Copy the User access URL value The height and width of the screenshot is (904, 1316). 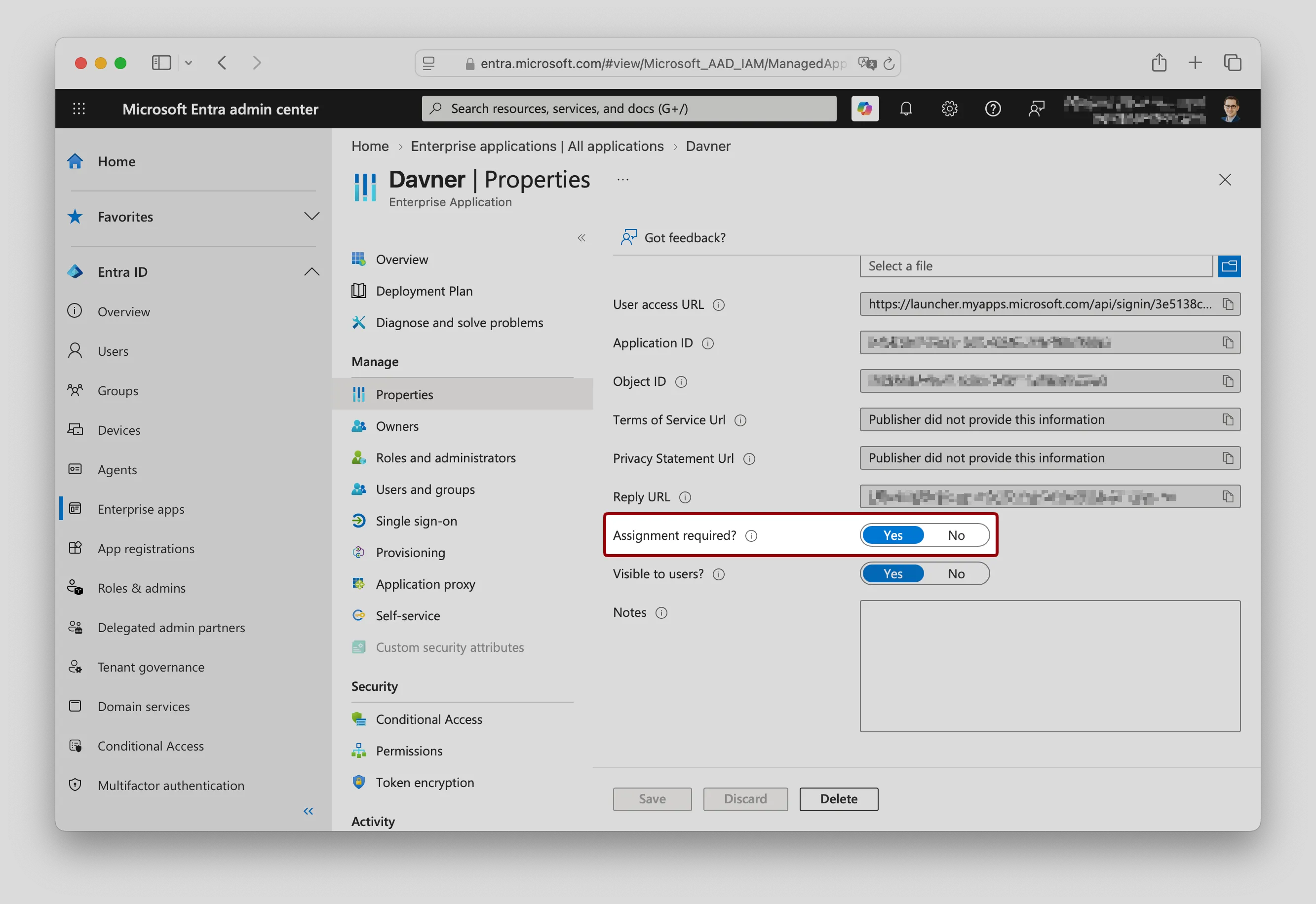[1228, 304]
